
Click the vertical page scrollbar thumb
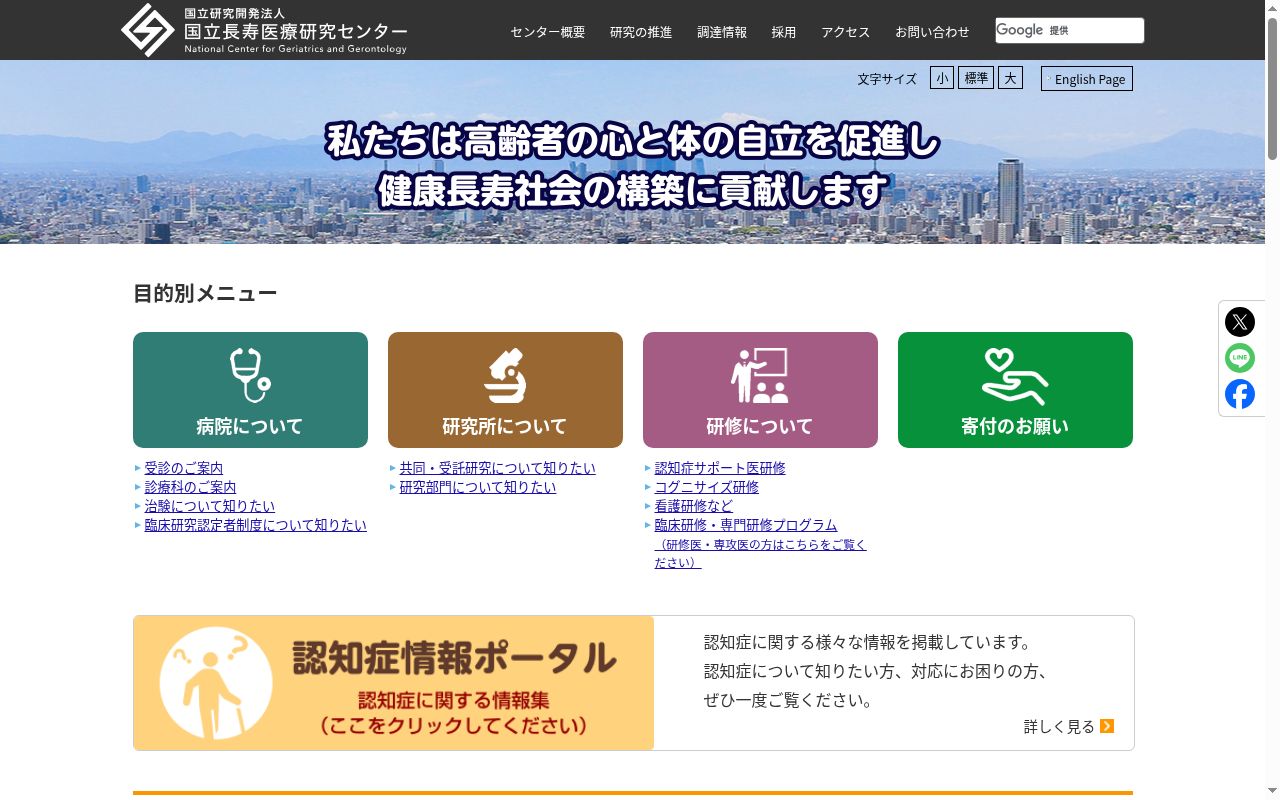1272,88
